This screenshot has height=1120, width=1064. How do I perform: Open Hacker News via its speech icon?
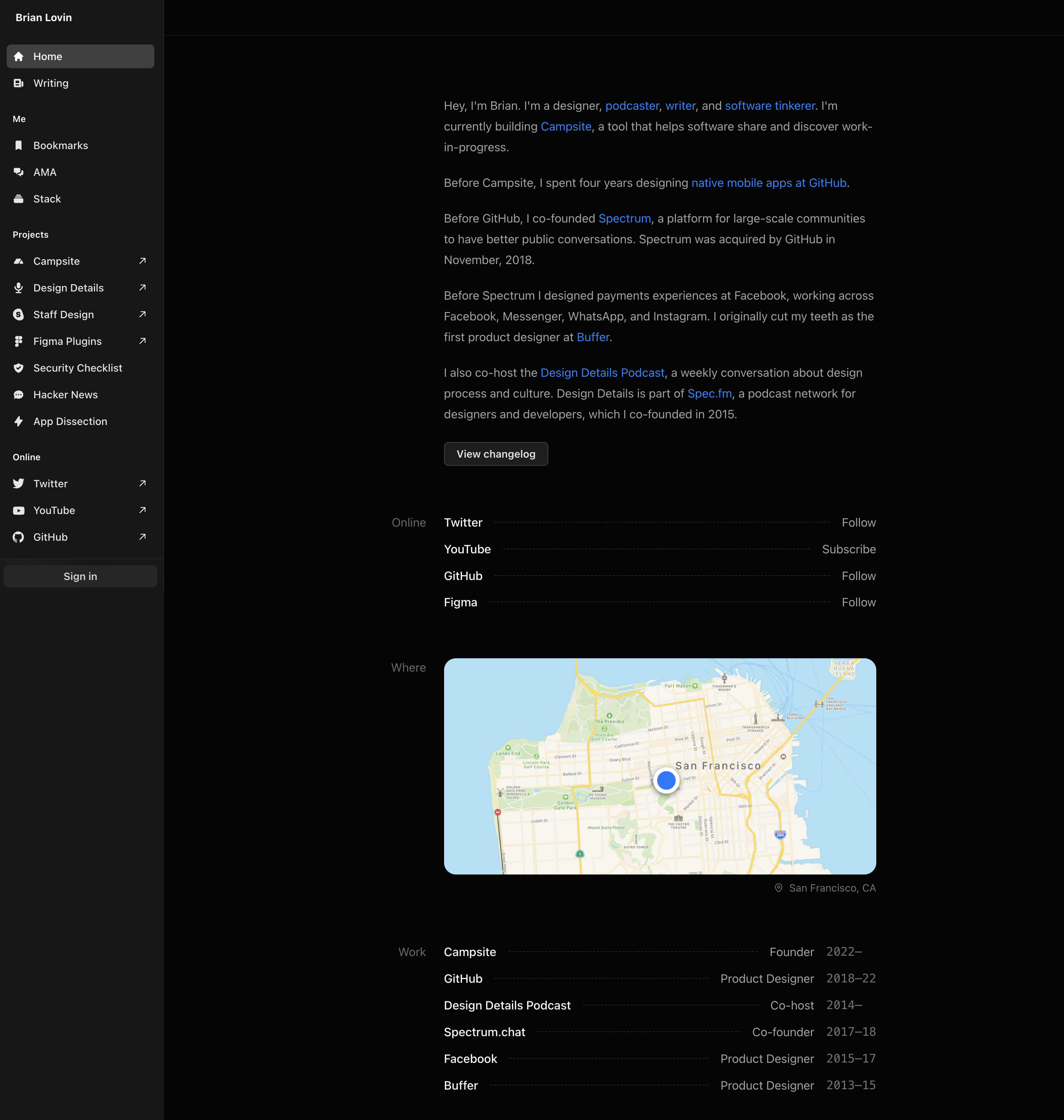click(x=19, y=394)
